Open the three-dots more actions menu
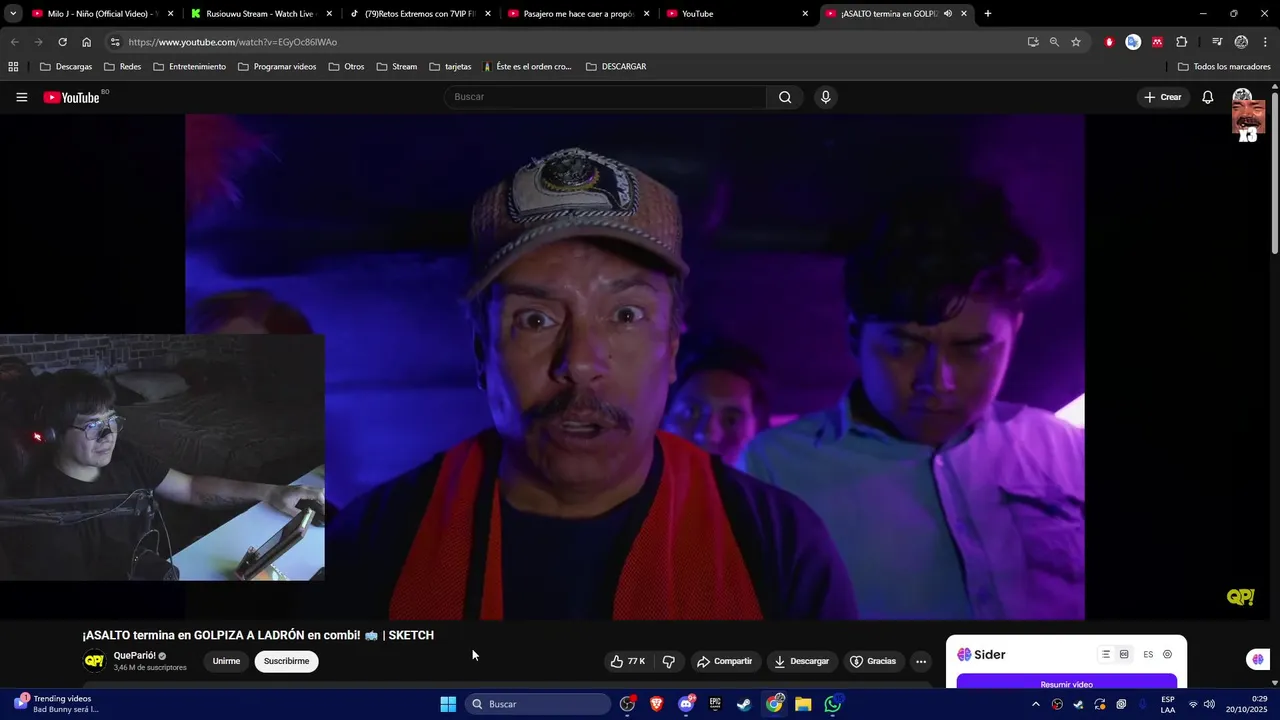This screenshot has width=1280, height=720. (921, 661)
